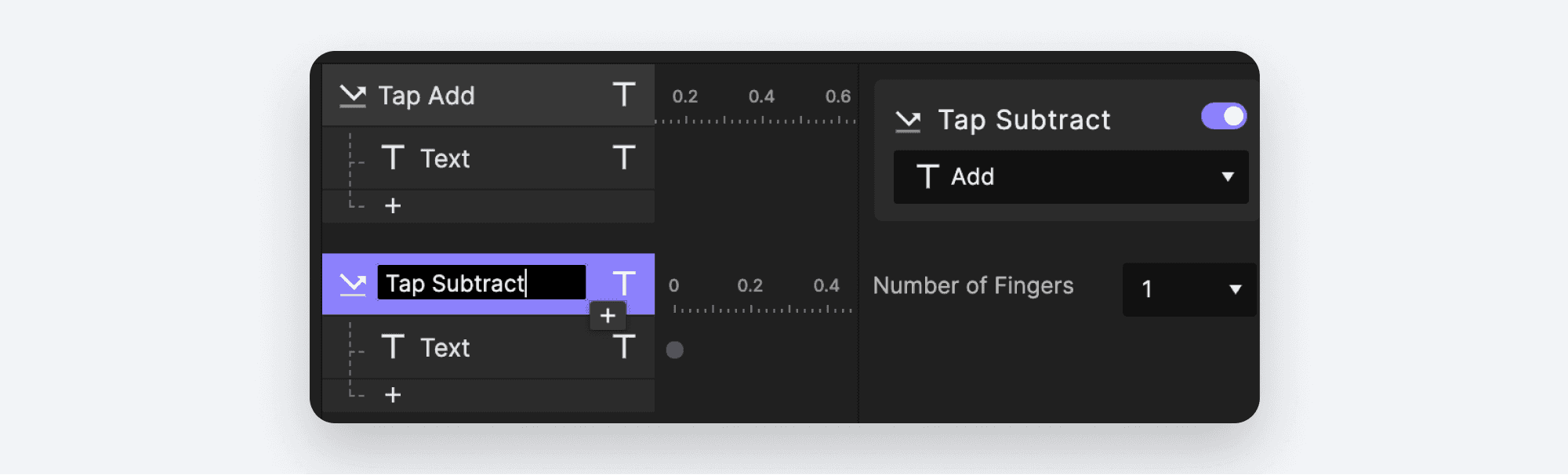Click the text layer icon beside Text under Tap Subtract
The width and height of the screenshot is (1568, 475).
pyautogui.click(x=394, y=347)
